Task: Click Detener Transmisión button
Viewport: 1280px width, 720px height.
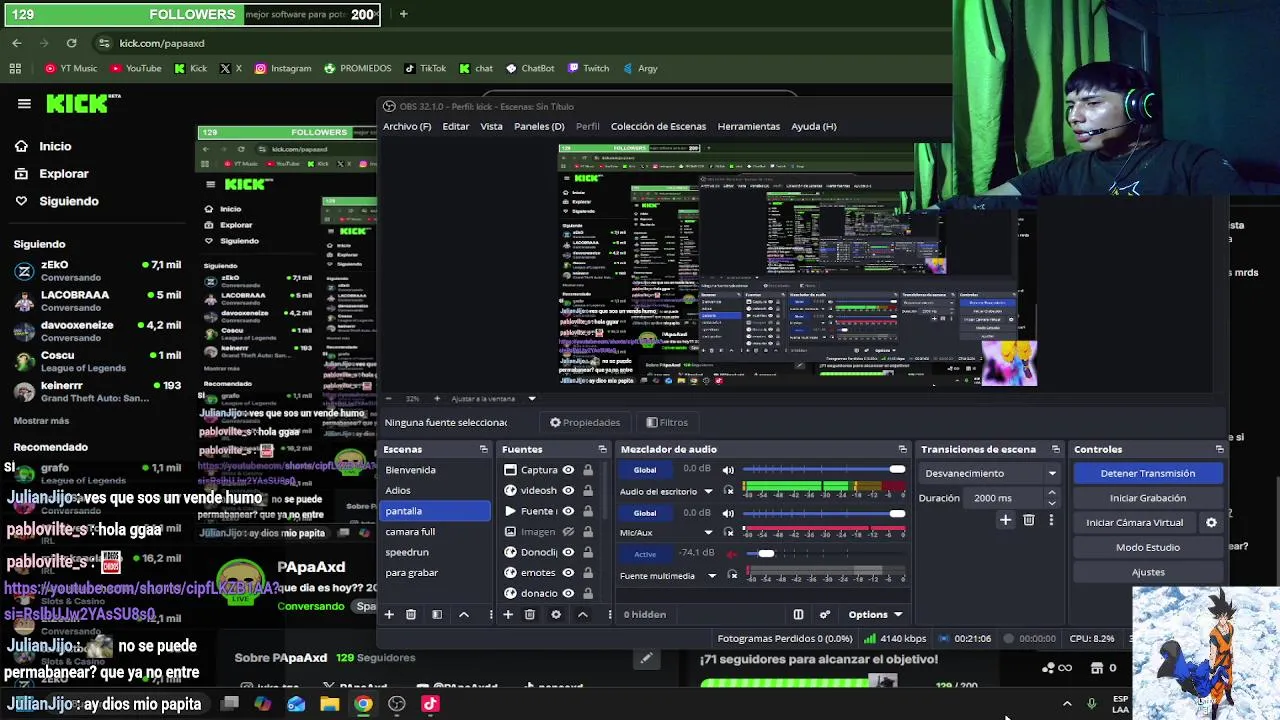Action: (1148, 473)
